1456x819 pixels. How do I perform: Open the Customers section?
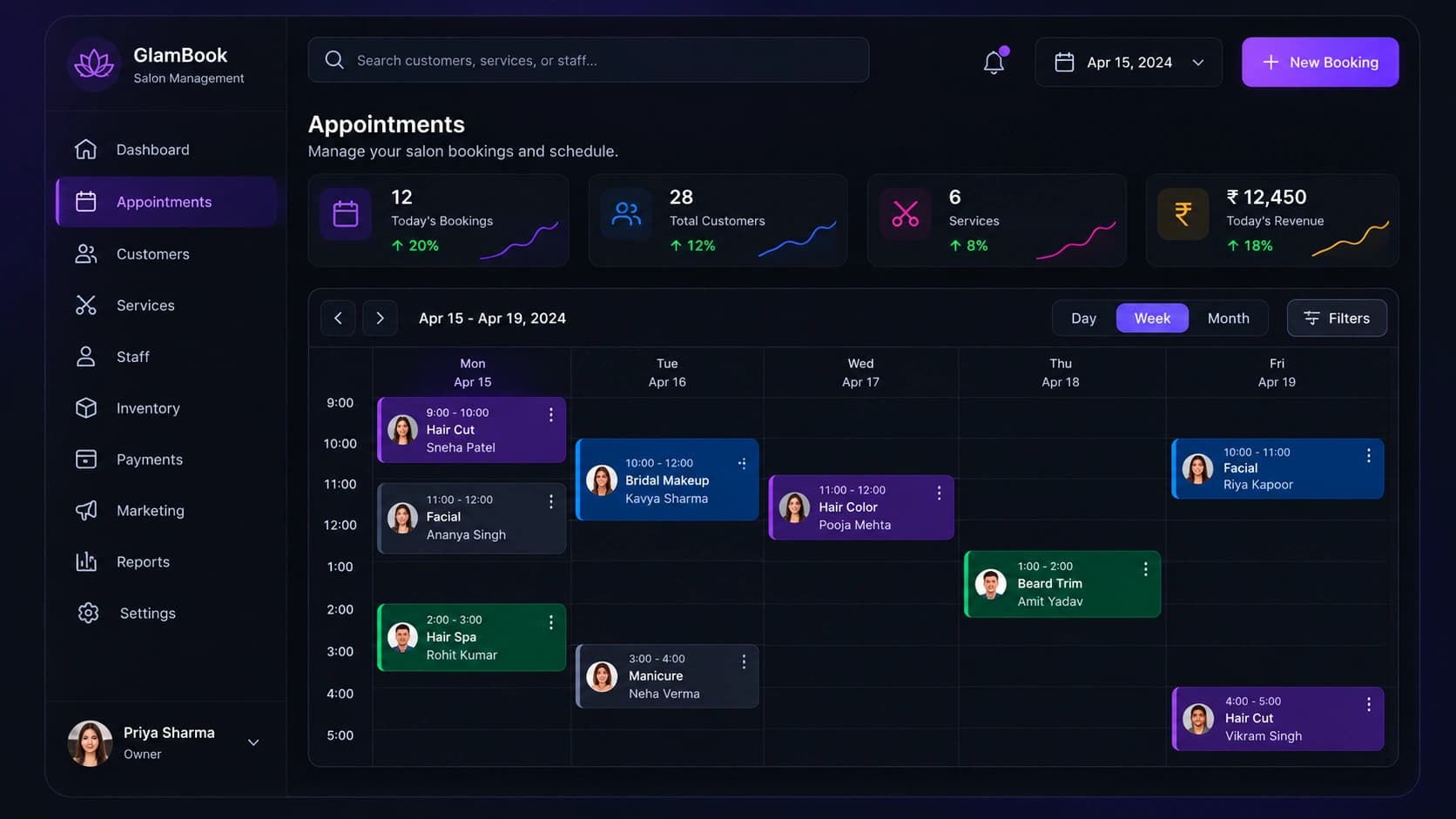(x=166, y=254)
